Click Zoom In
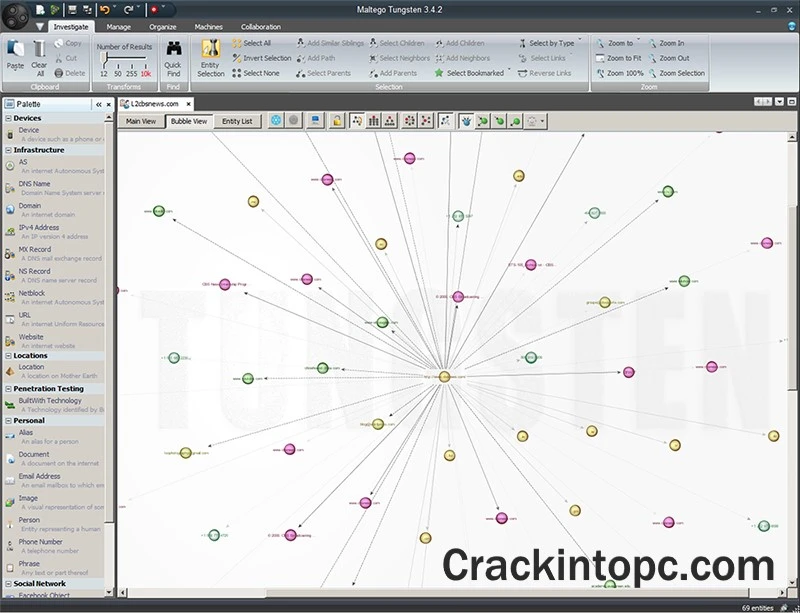The width and height of the screenshot is (800, 613). [x=666, y=43]
